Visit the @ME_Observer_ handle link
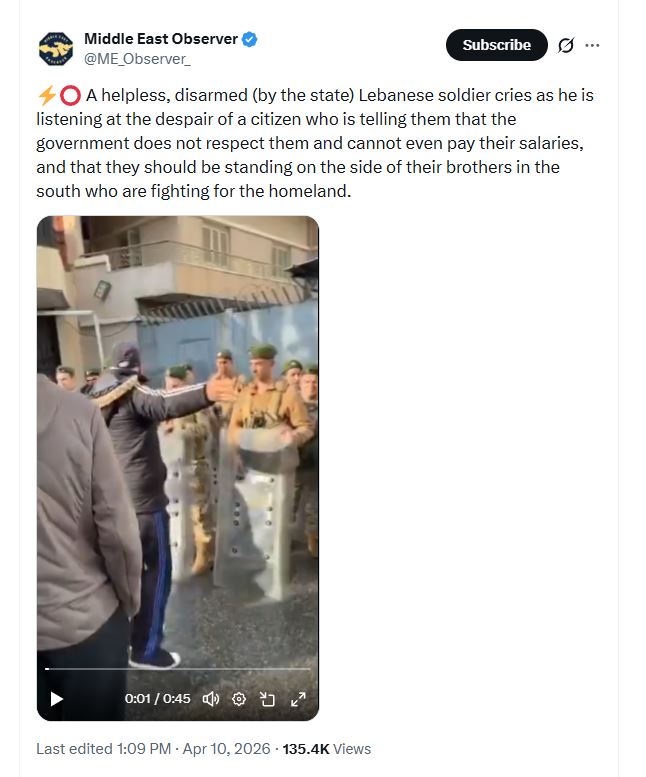The height and width of the screenshot is (777, 646). coord(137,59)
